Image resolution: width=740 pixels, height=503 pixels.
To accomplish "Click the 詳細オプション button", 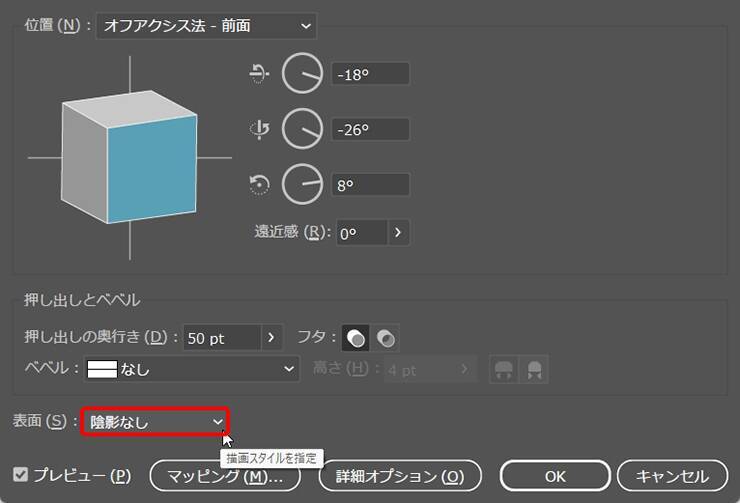I will pos(400,476).
